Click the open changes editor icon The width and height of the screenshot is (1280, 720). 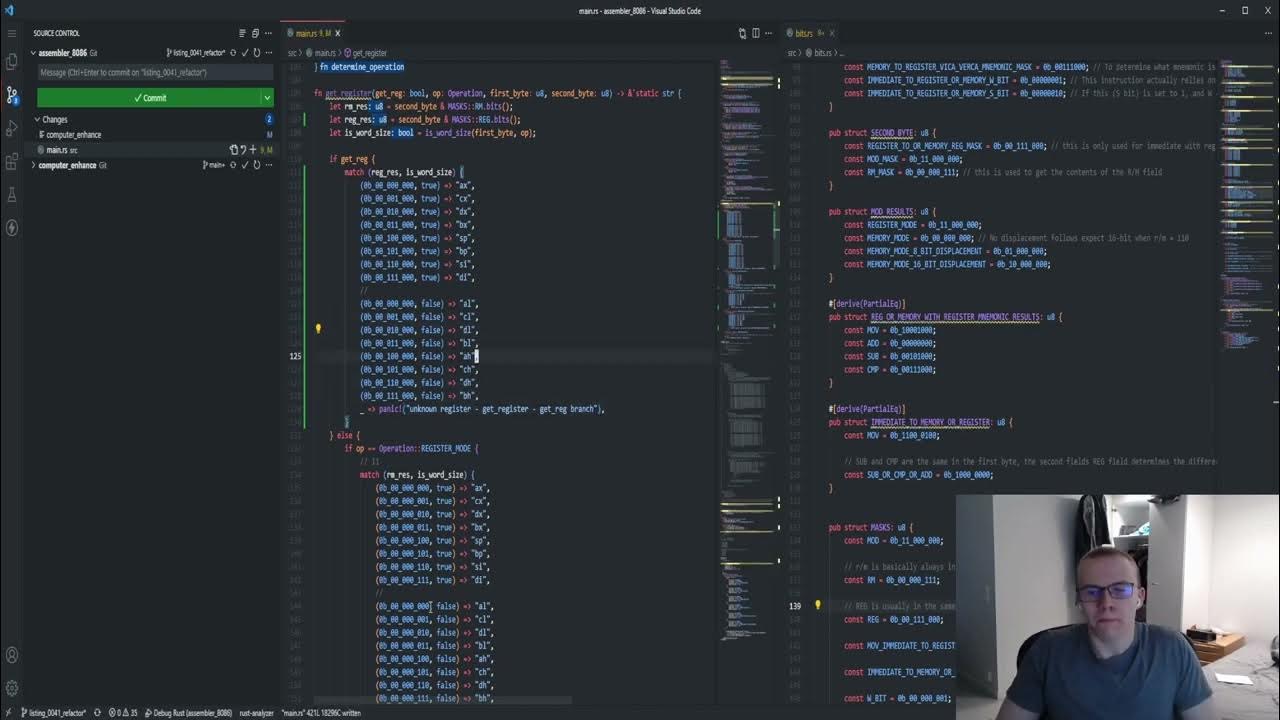tap(742, 33)
